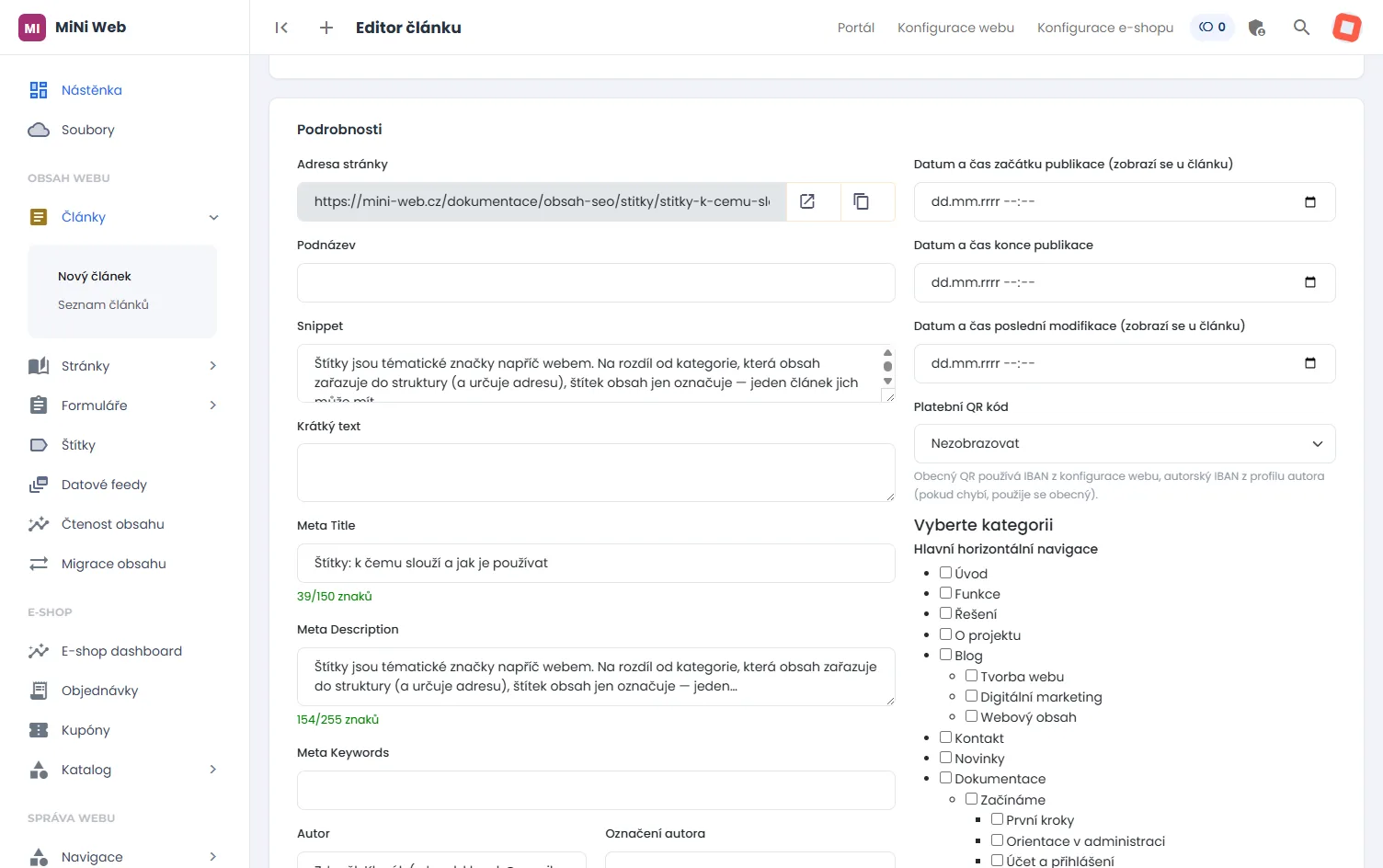
Task: Open calendar picker for publication start date
Action: click(x=1310, y=202)
